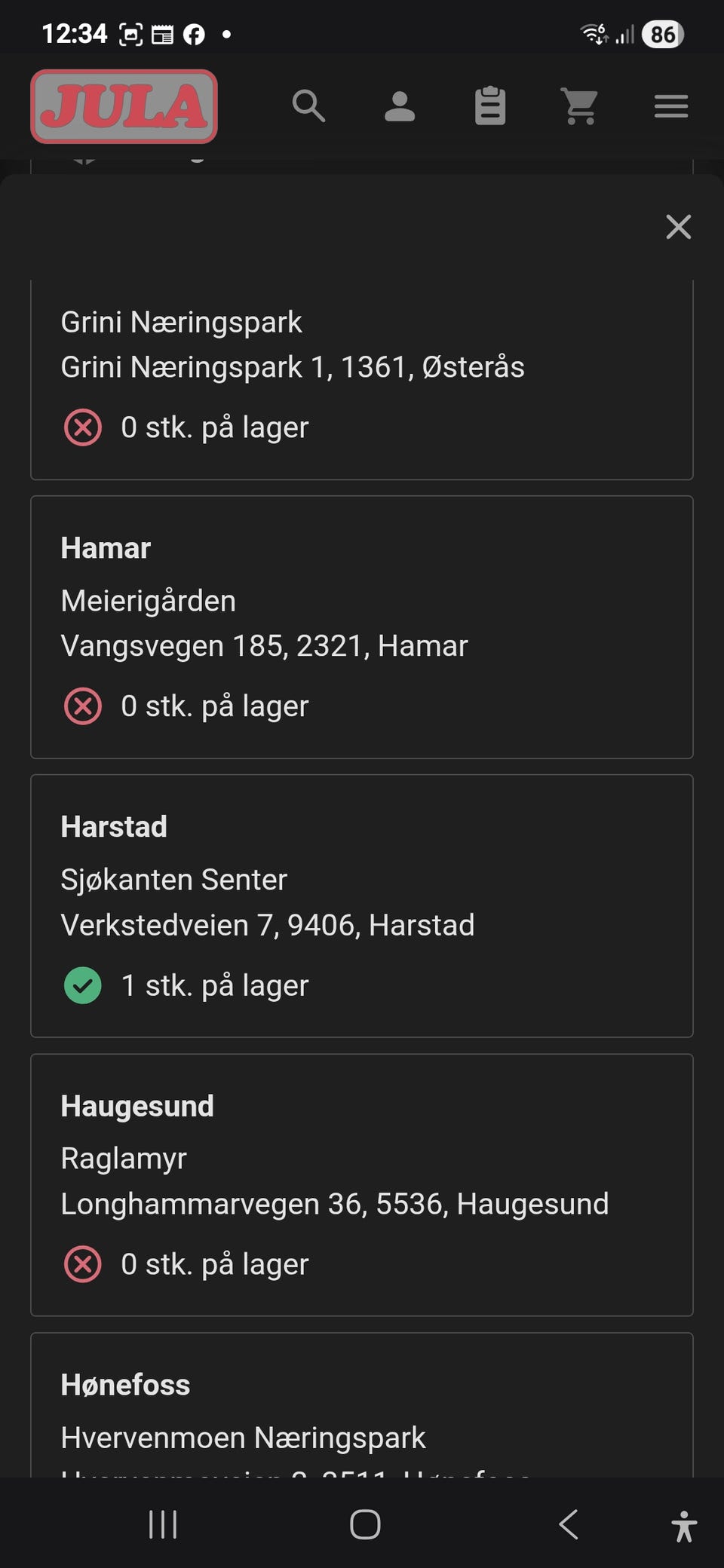The width and height of the screenshot is (724, 1568).
Task: Open the user account icon
Action: [x=400, y=106]
